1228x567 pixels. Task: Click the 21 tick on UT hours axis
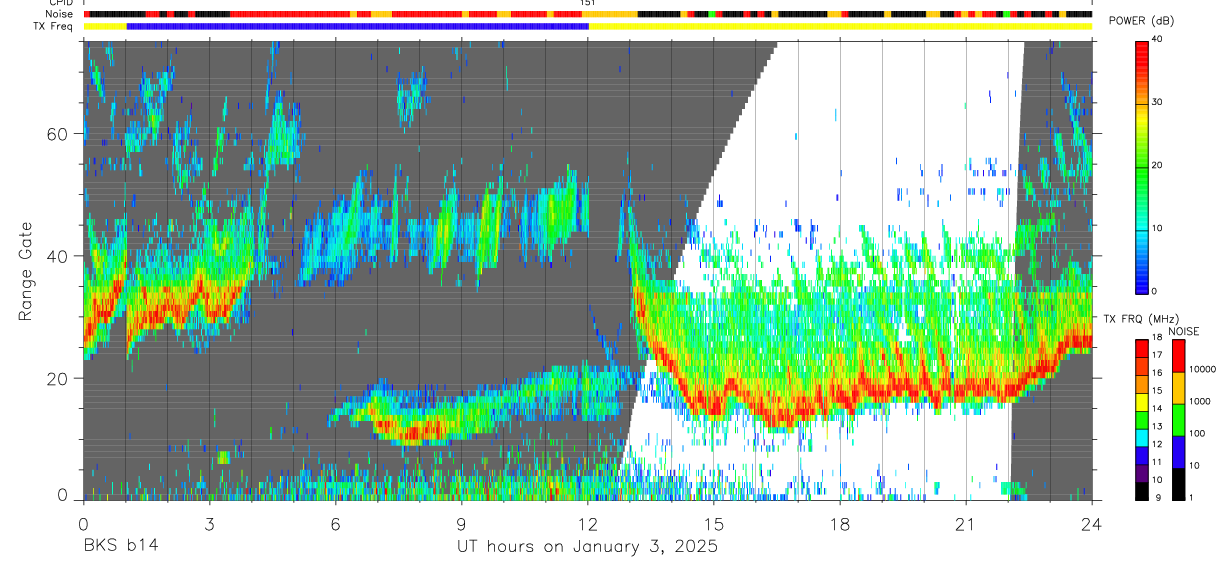[966, 523]
